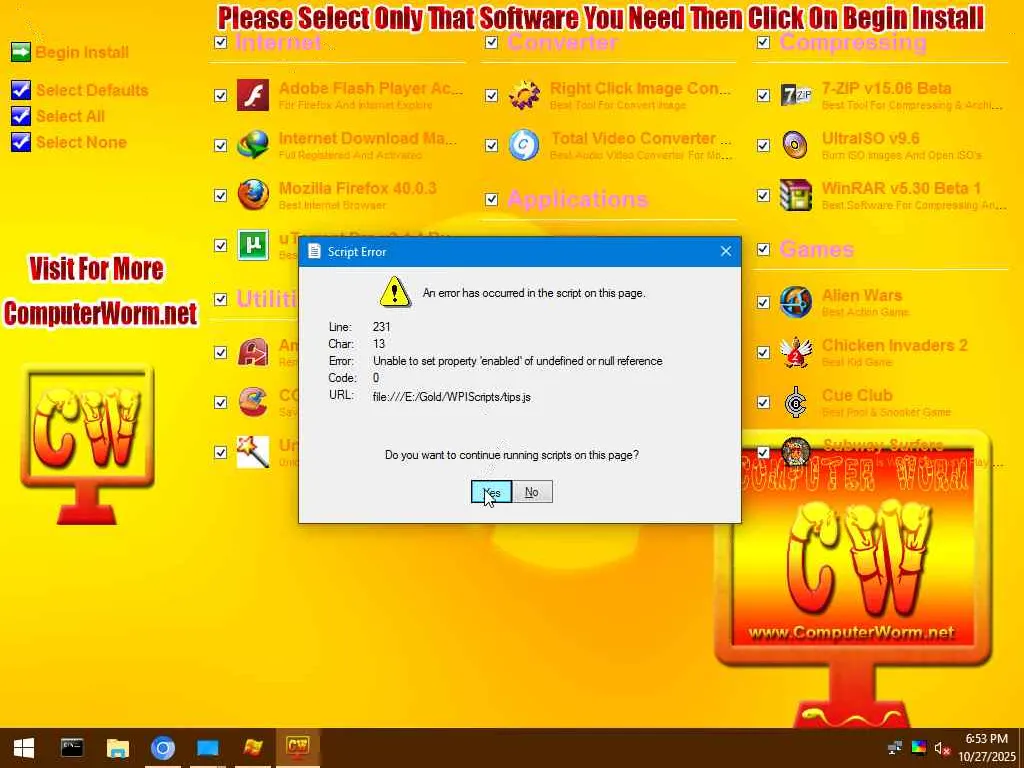Screen dimensions: 1024x768
Task: Click the CCleaner icon in Utilities
Action: click(253, 402)
